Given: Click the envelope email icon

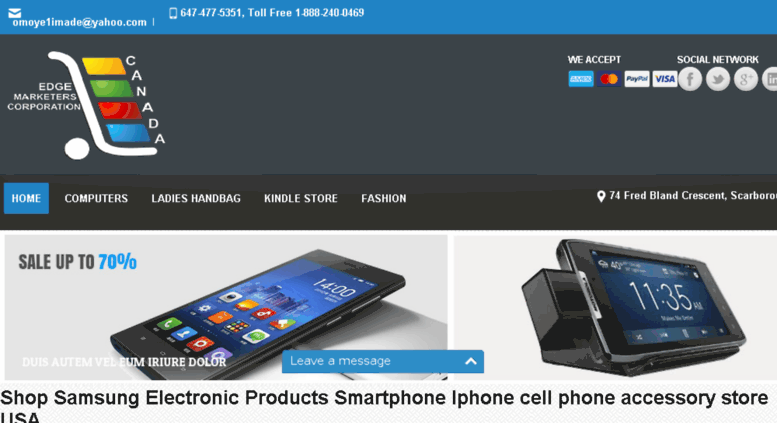Looking at the screenshot, I should click(15, 12).
